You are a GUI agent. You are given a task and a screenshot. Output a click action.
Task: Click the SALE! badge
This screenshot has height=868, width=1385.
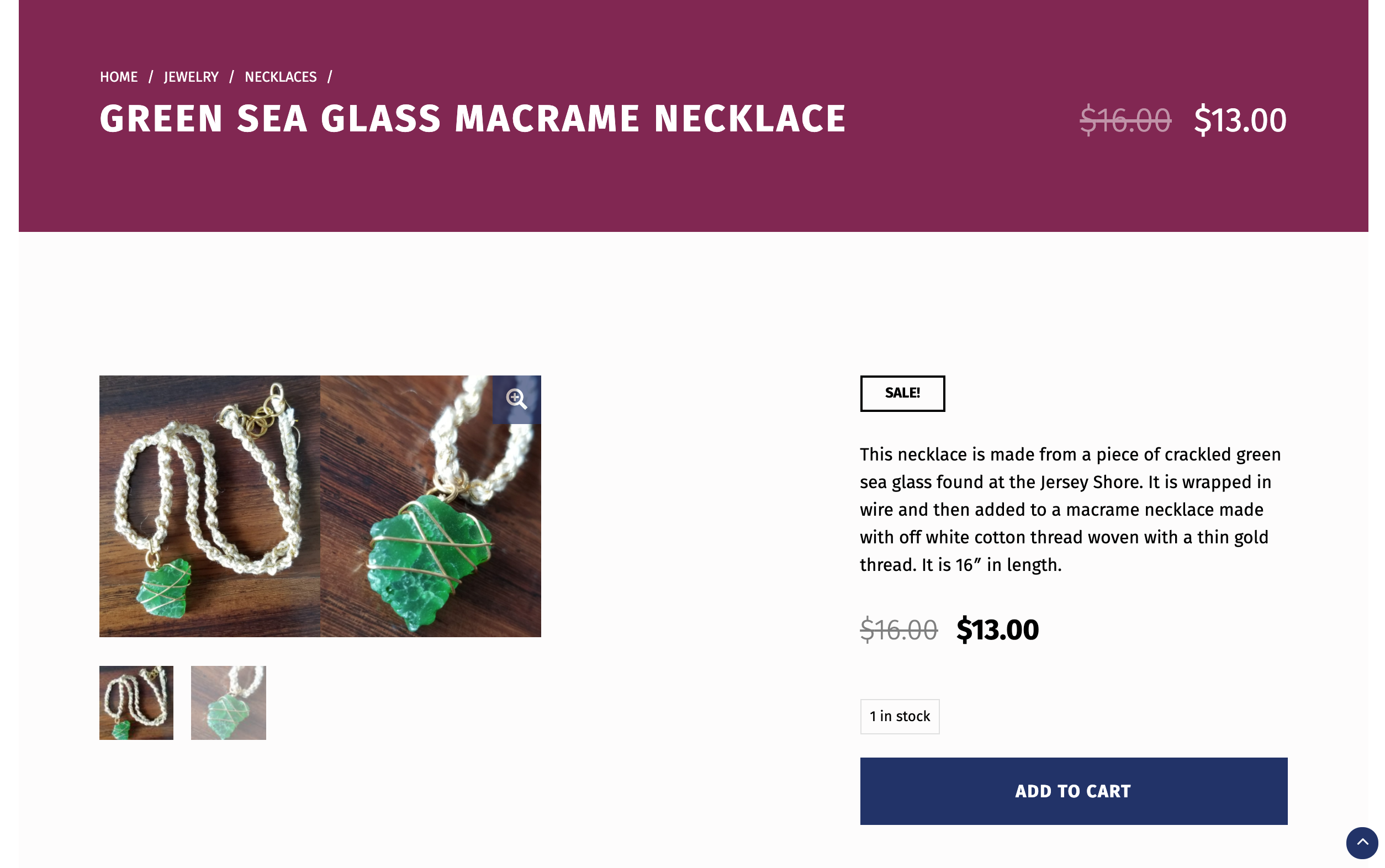[x=902, y=393]
